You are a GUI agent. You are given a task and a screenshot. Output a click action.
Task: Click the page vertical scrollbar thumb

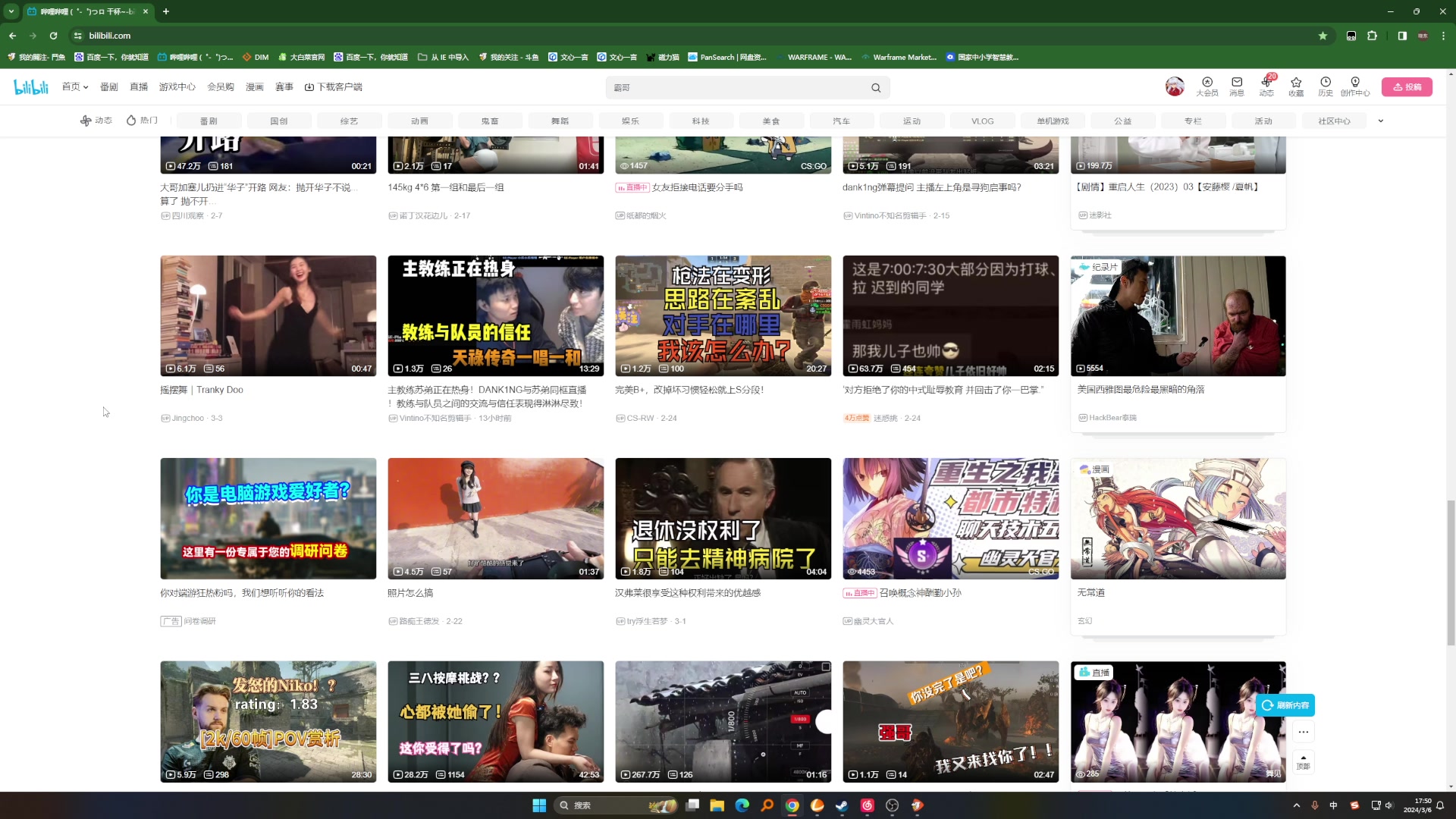[1451, 572]
